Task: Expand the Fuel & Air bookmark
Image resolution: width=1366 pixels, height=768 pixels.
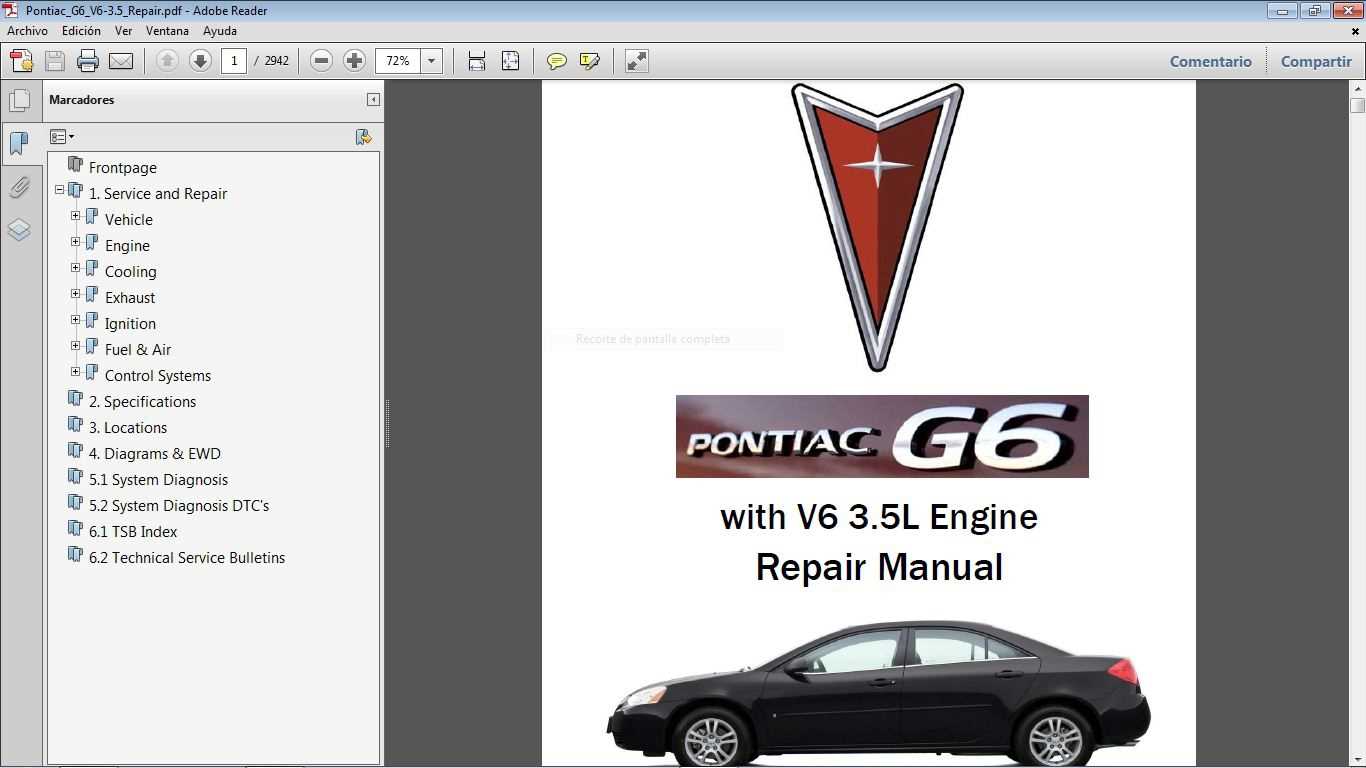Action: 75,345
